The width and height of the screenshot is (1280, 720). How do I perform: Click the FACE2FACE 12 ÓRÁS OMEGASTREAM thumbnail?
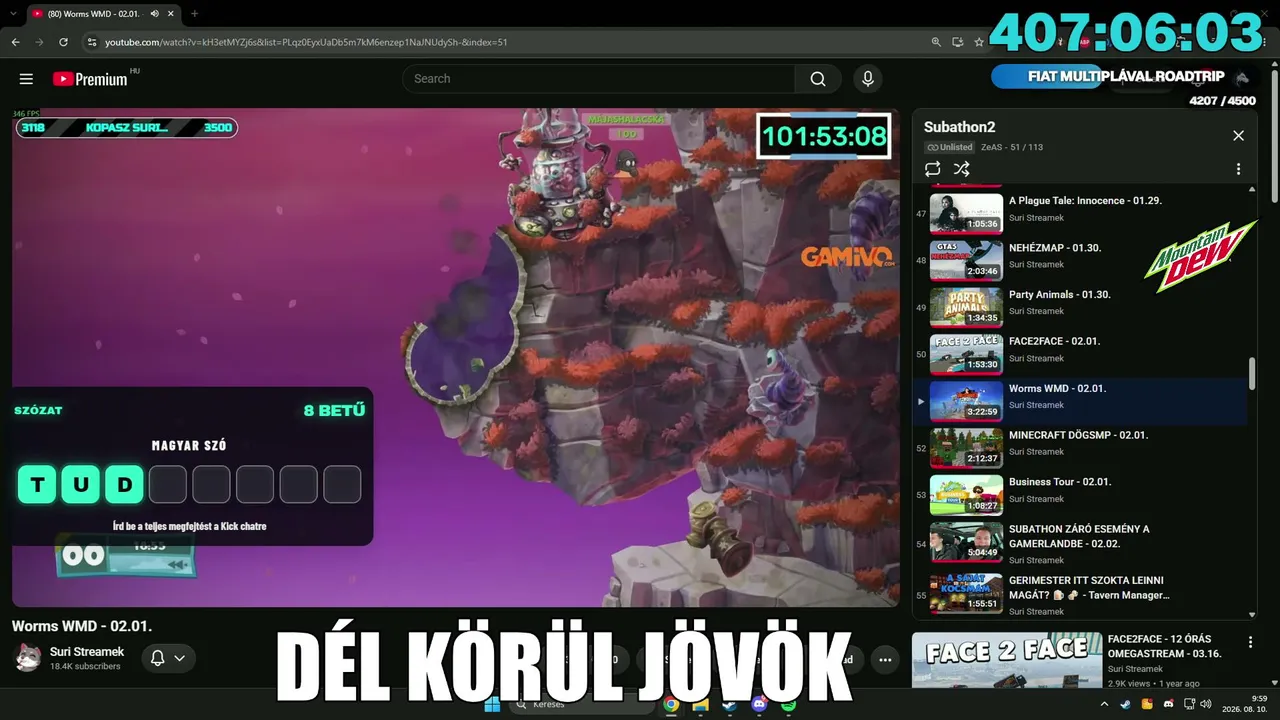1007,661
